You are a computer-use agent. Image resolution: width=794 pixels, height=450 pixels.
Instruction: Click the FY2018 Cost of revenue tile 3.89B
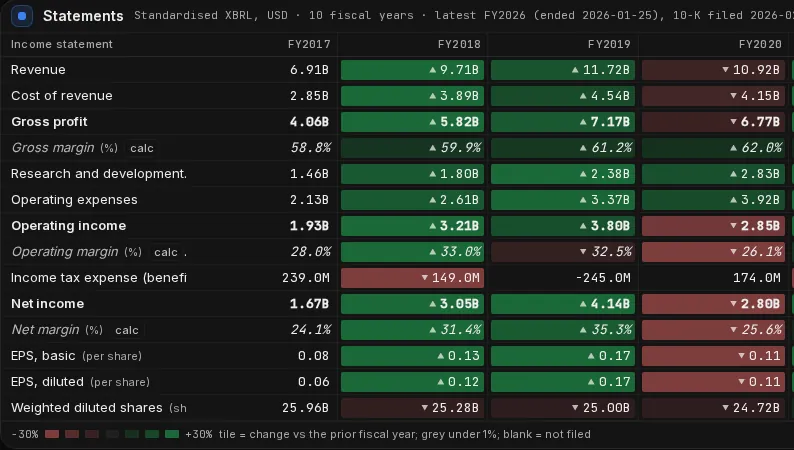[412, 96]
